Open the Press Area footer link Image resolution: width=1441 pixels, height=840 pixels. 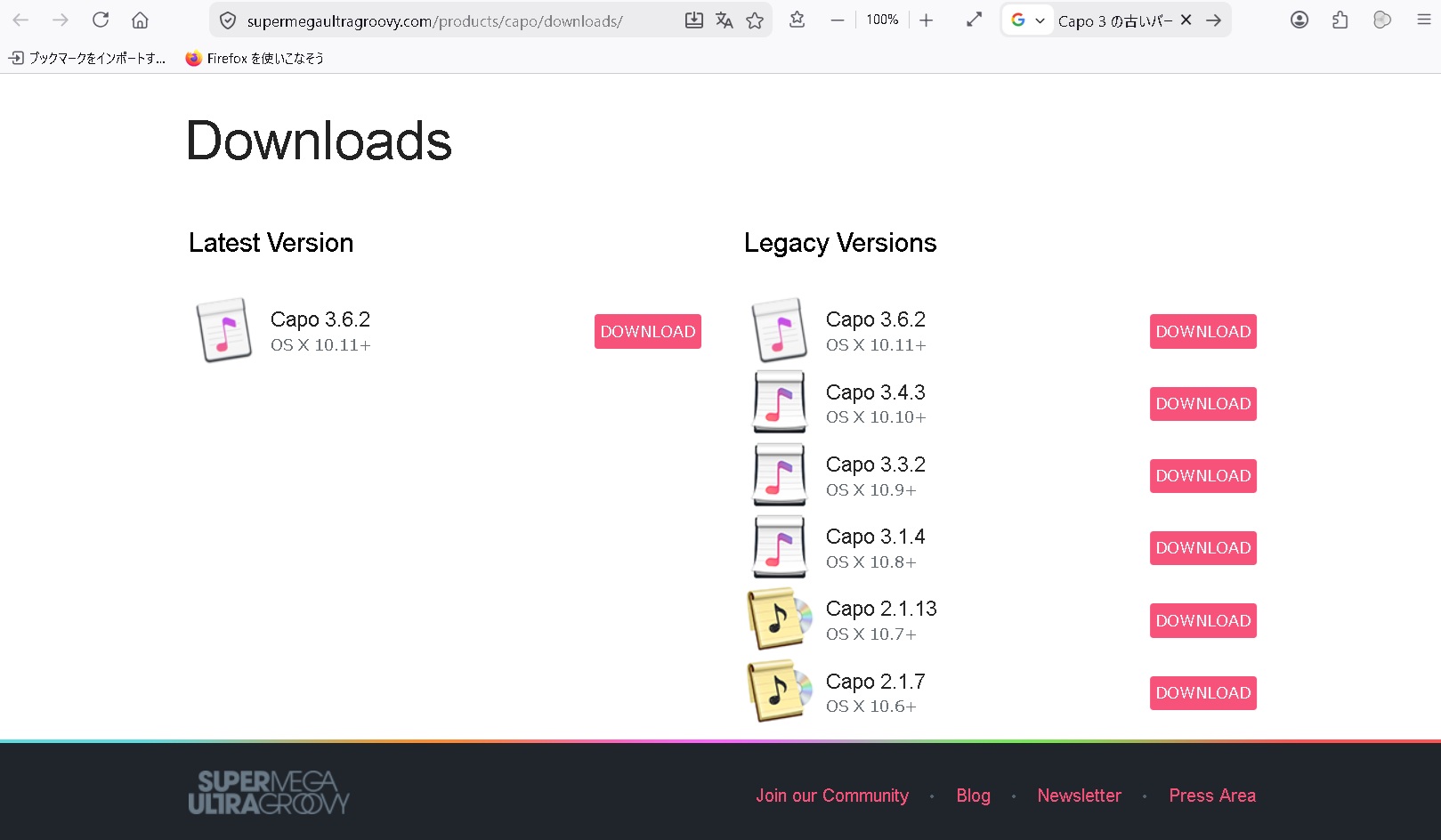[x=1211, y=796]
